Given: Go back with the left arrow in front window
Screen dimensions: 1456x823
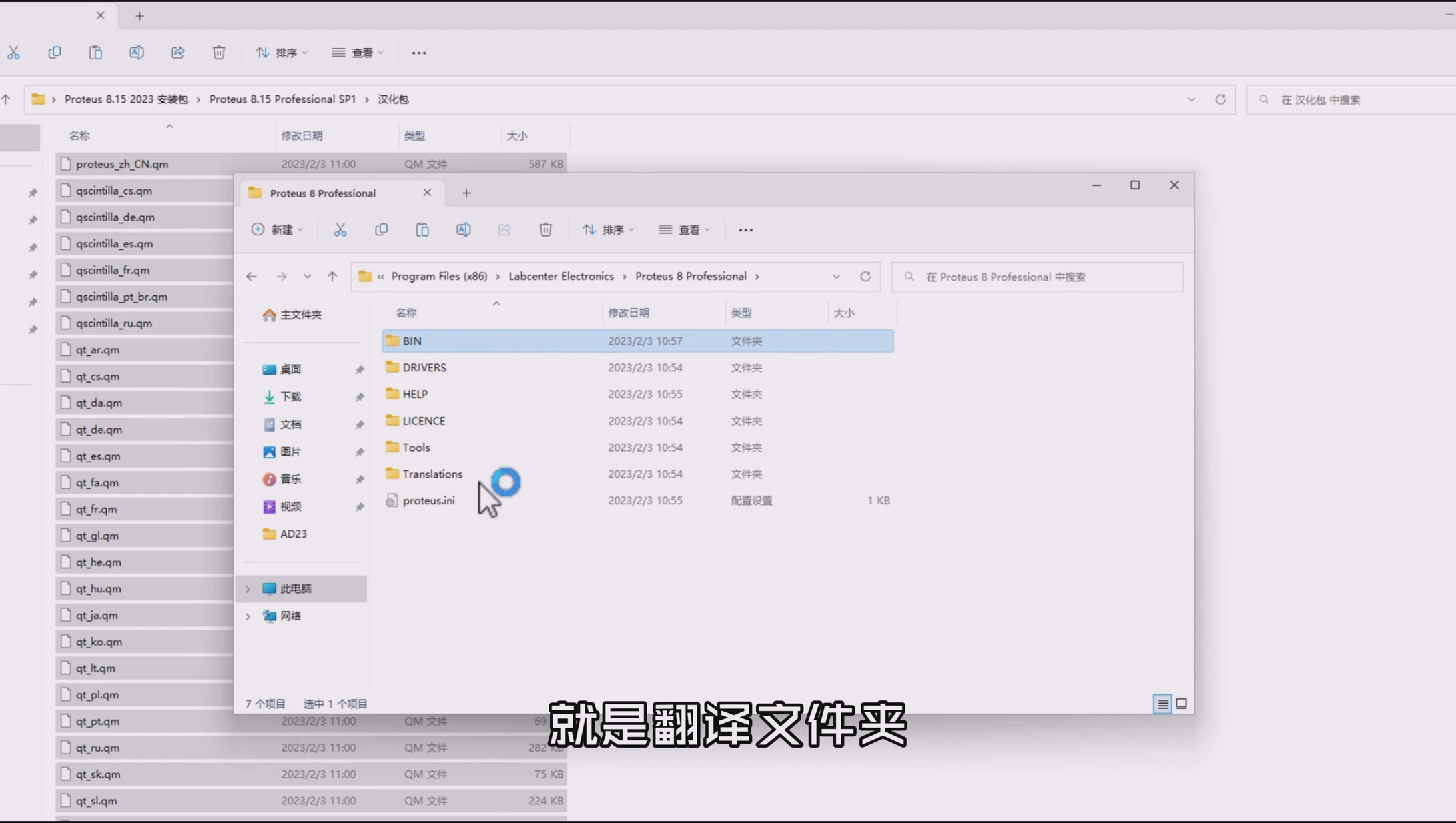Looking at the screenshot, I should pos(251,277).
